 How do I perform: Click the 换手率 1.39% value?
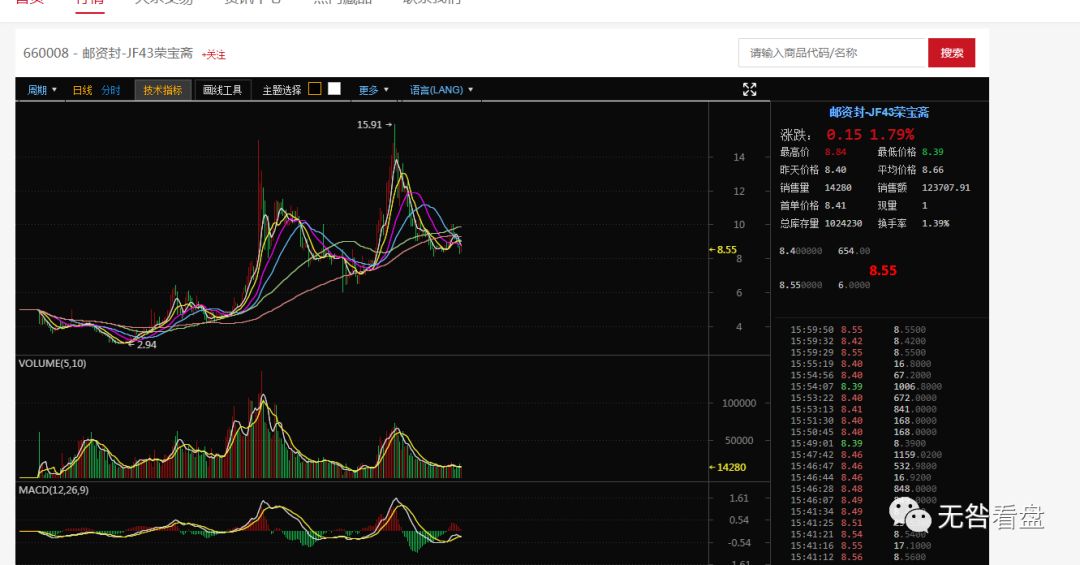(x=935, y=224)
